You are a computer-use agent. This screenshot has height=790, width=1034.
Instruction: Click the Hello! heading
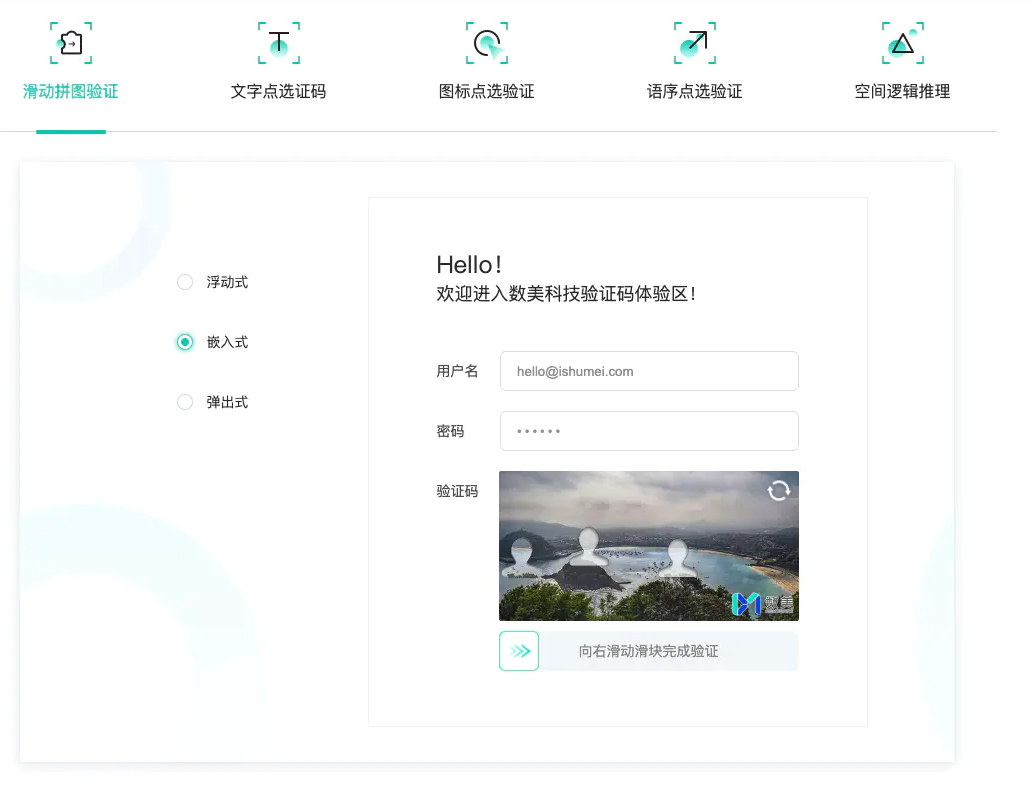pyautogui.click(x=470, y=265)
